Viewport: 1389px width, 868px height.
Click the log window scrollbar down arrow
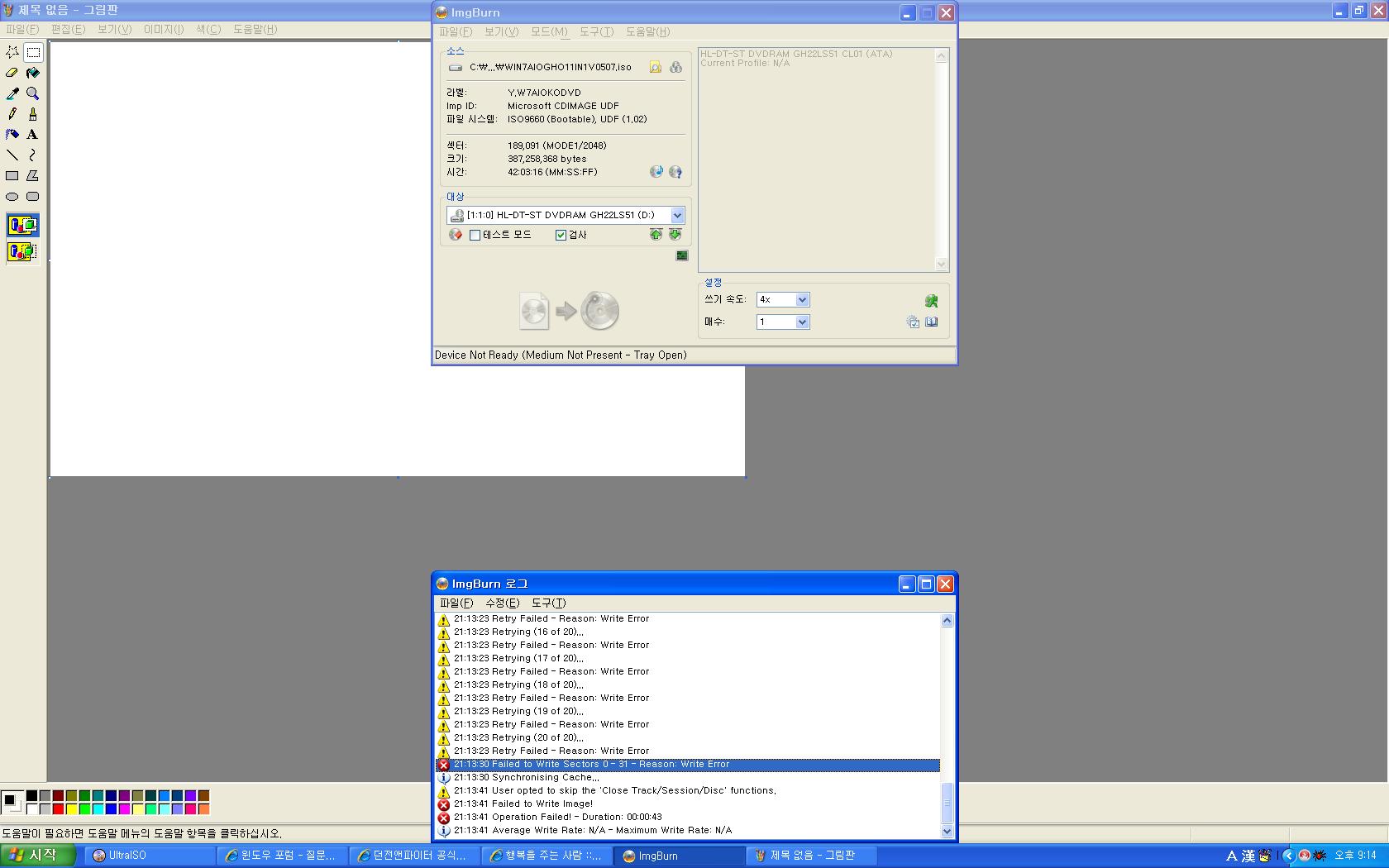tap(947, 831)
